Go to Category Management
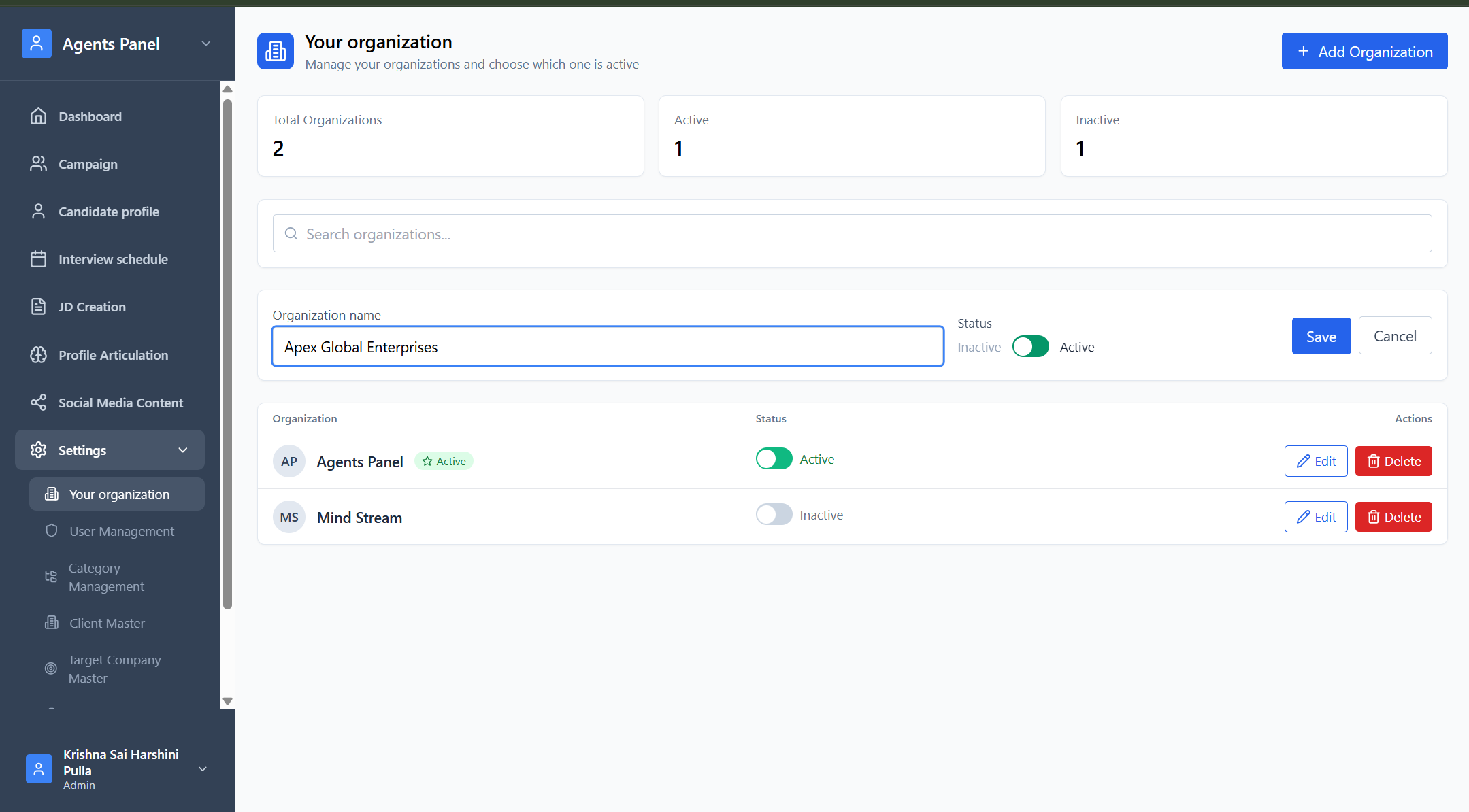Image resolution: width=1469 pixels, height=812 pixels. point(106,577)
